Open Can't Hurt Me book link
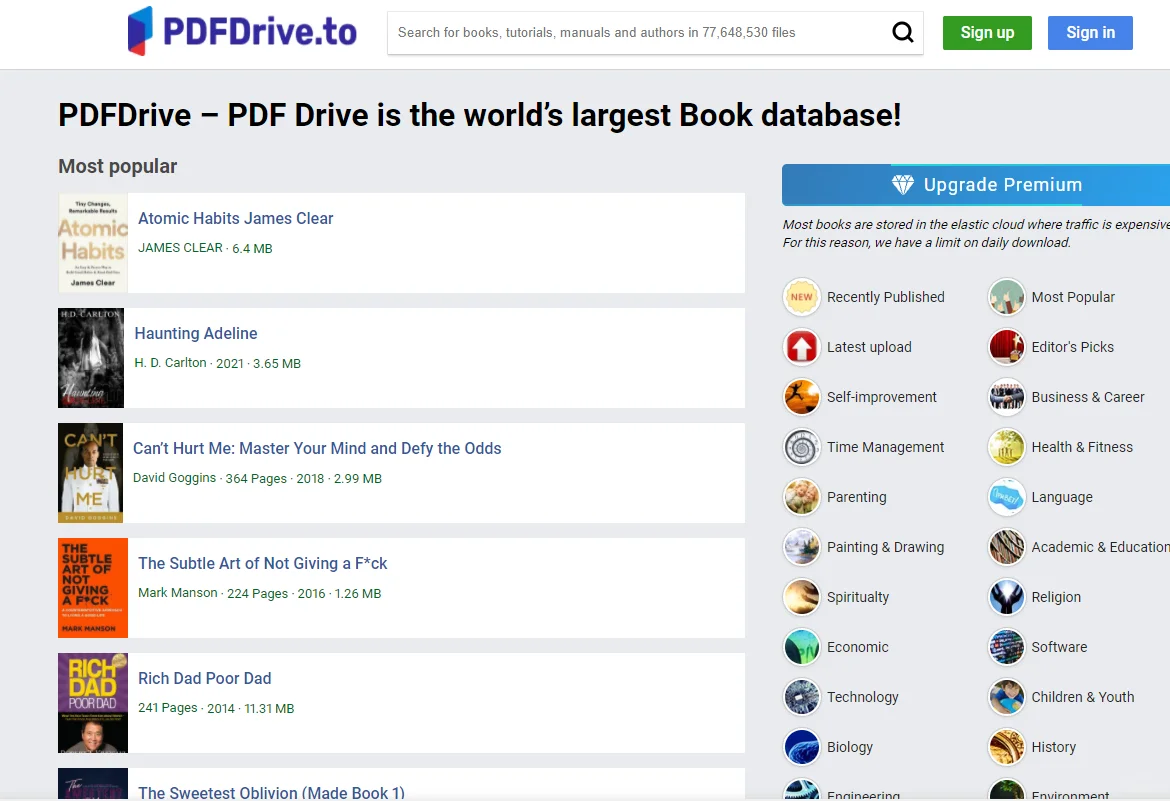 (x=317, y=449)
